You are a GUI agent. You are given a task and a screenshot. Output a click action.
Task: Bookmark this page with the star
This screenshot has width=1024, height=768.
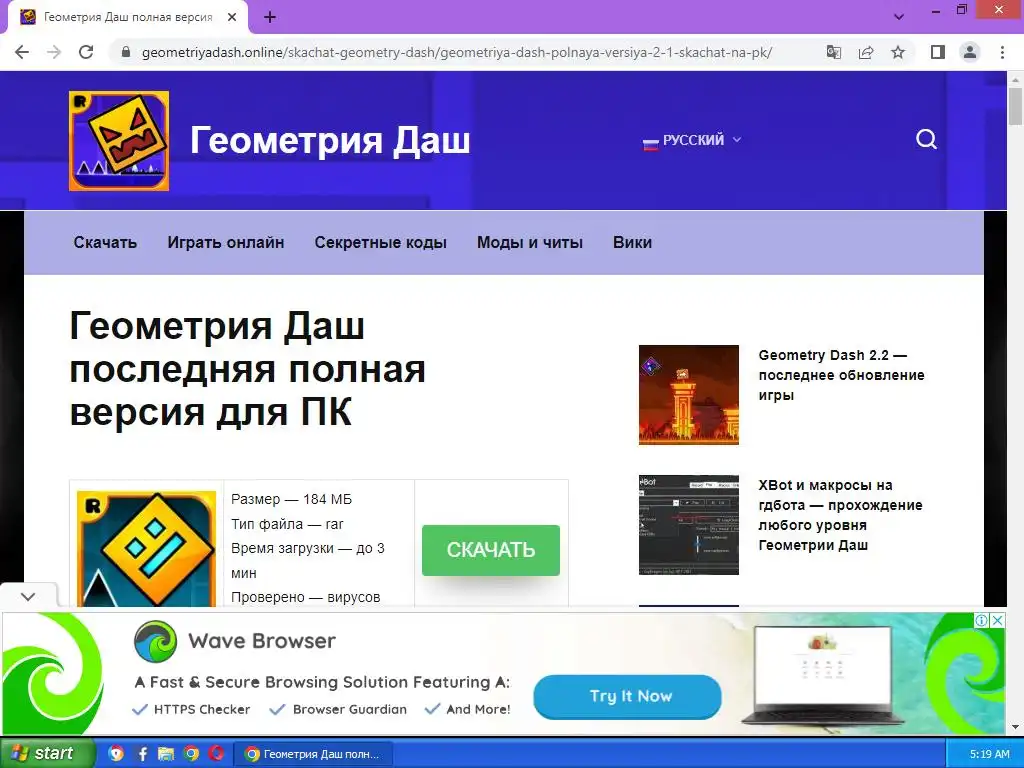pos(898,52)
